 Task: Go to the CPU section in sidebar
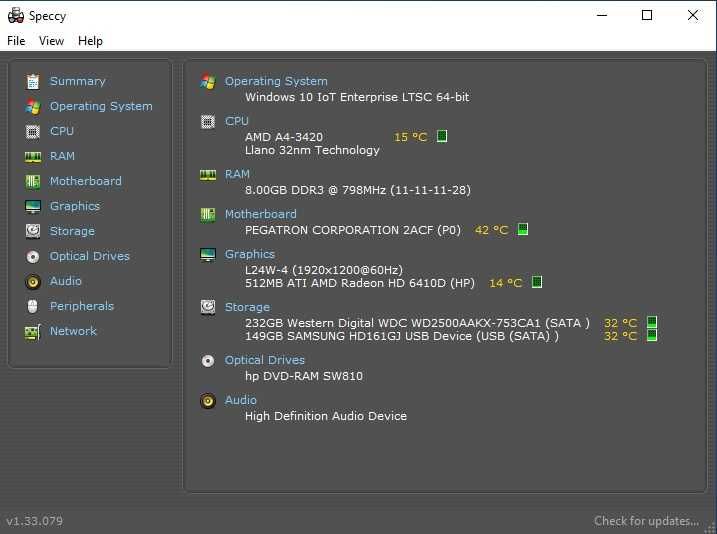click(x=62, y=131)
